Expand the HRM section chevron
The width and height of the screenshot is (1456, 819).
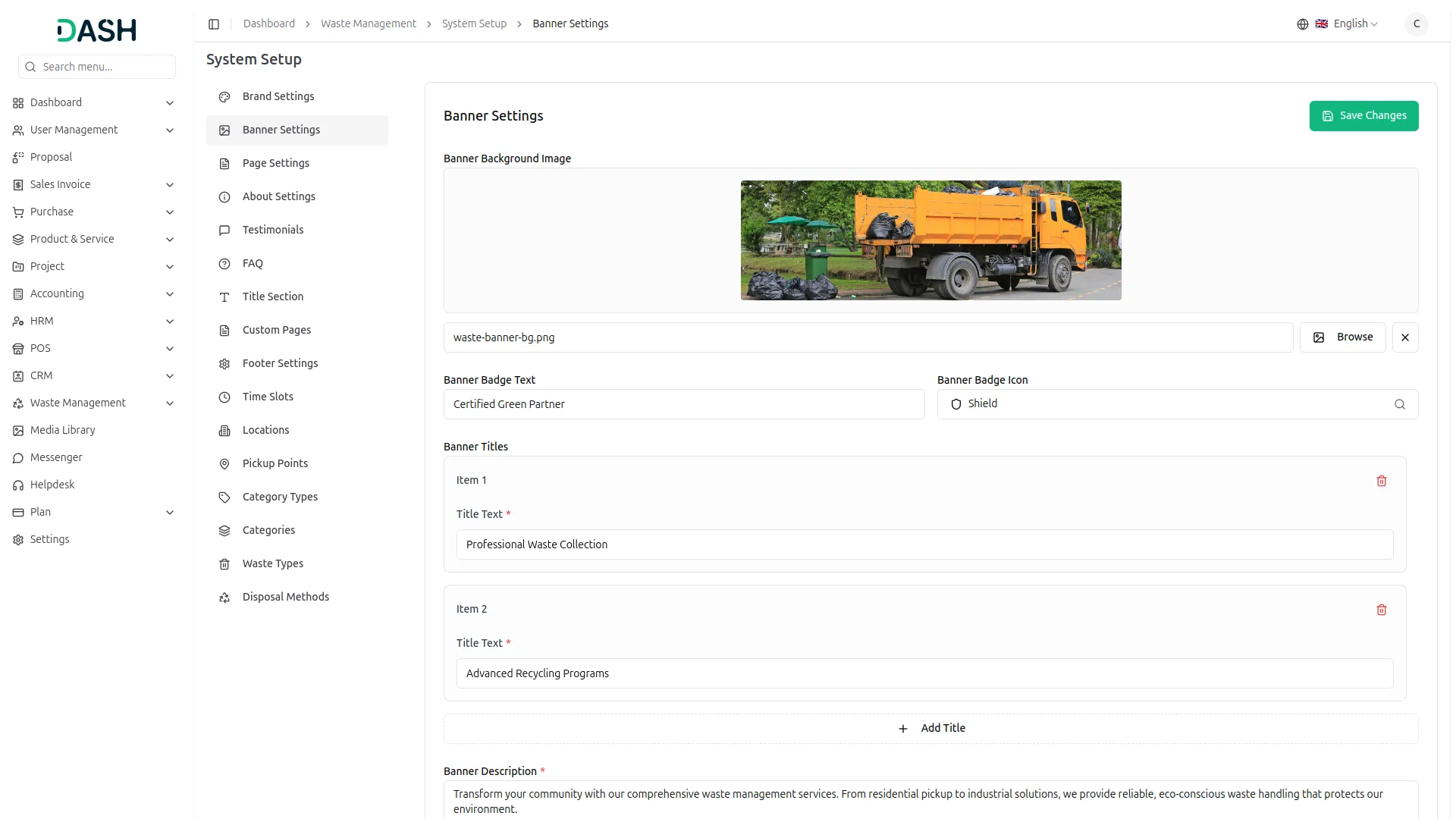tap(170, 321)
